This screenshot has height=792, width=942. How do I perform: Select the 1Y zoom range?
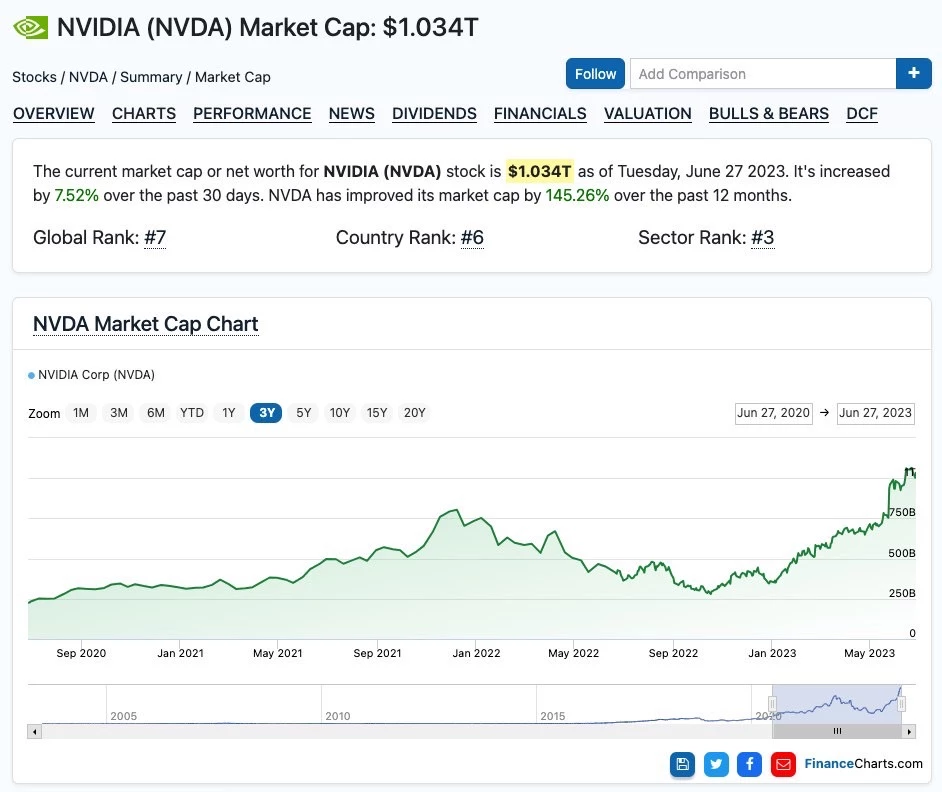click(x=228, y=412)
